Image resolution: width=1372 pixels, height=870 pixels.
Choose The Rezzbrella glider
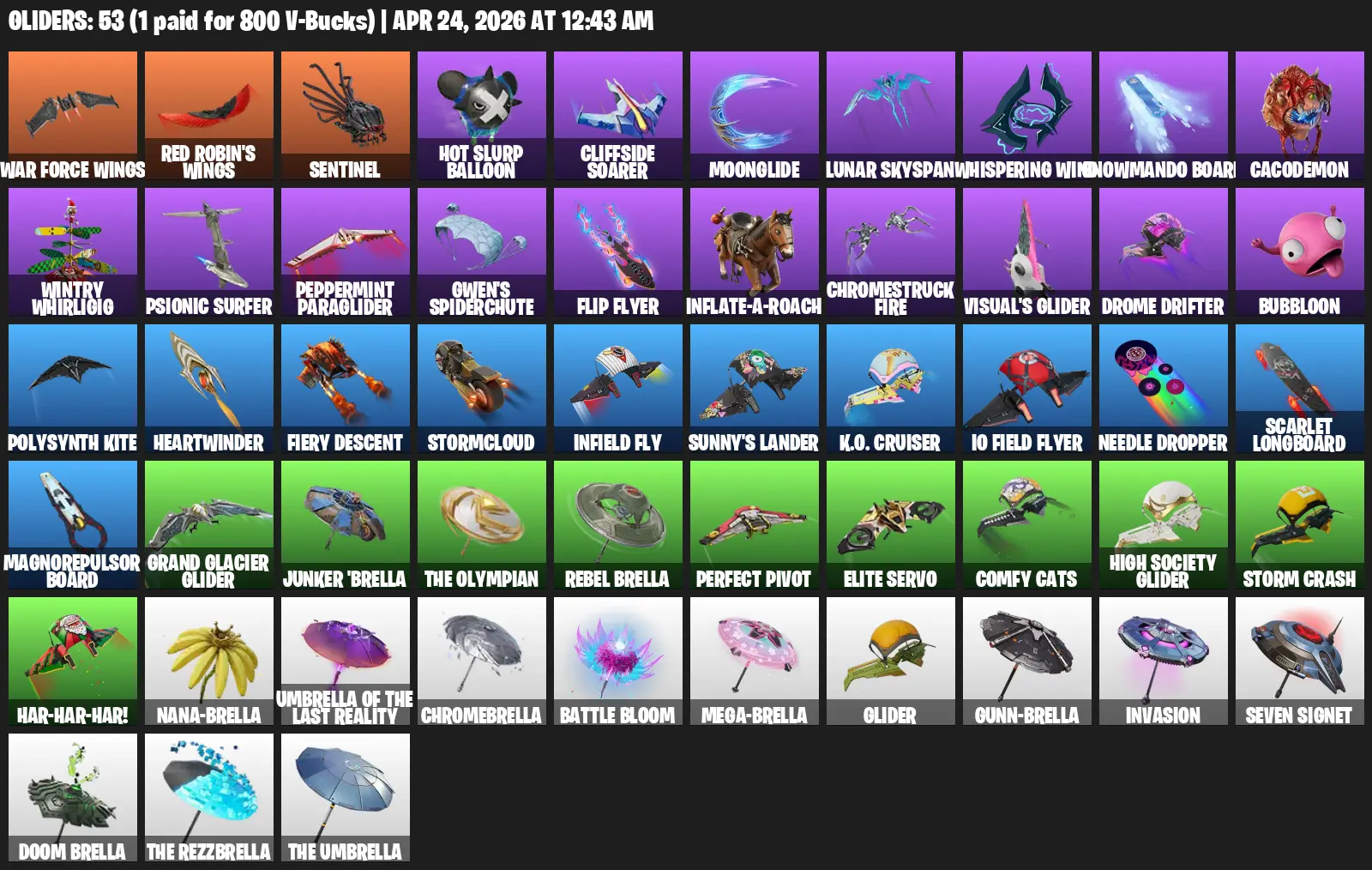209,798
